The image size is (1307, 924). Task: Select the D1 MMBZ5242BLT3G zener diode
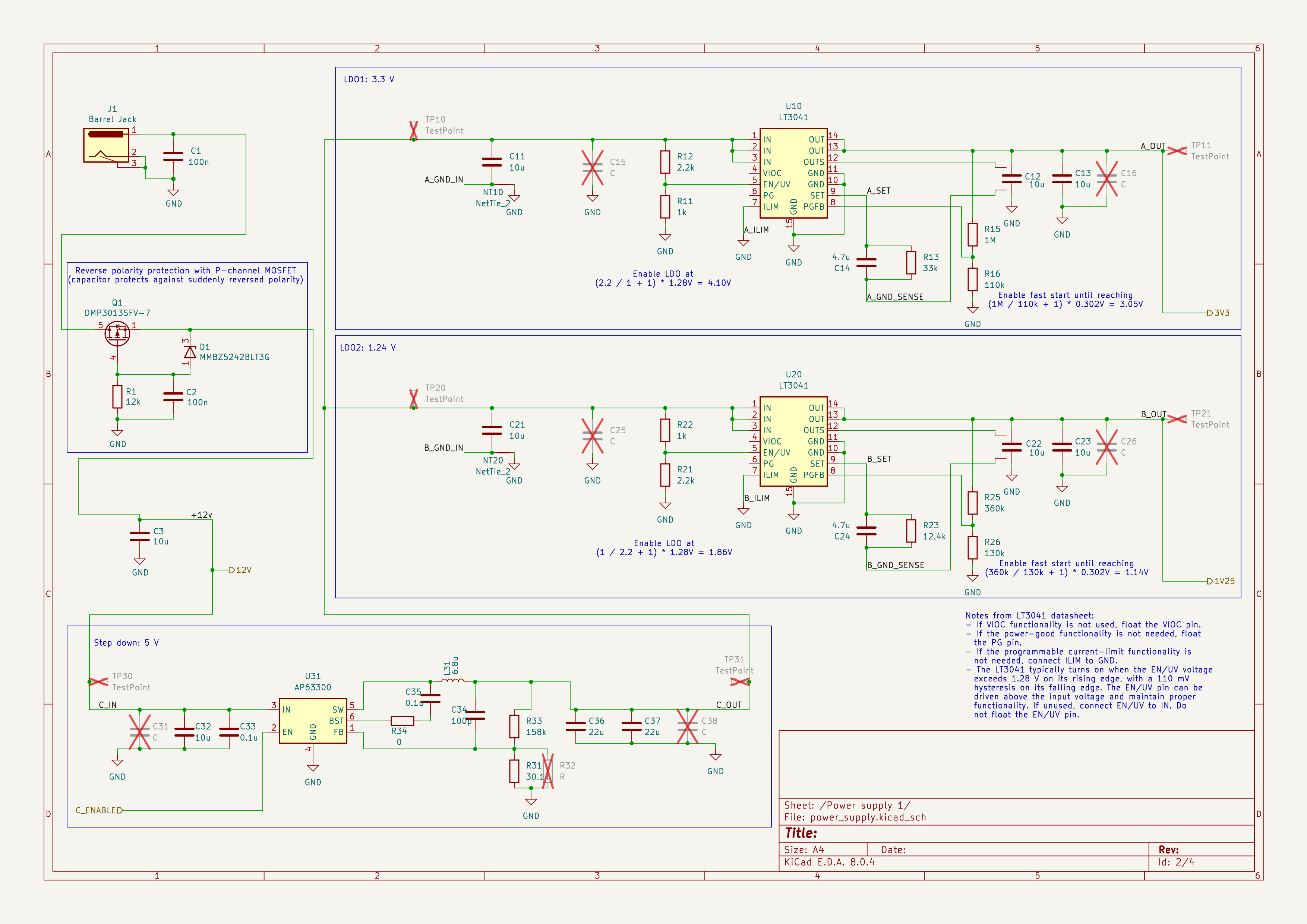click(190, 351)
